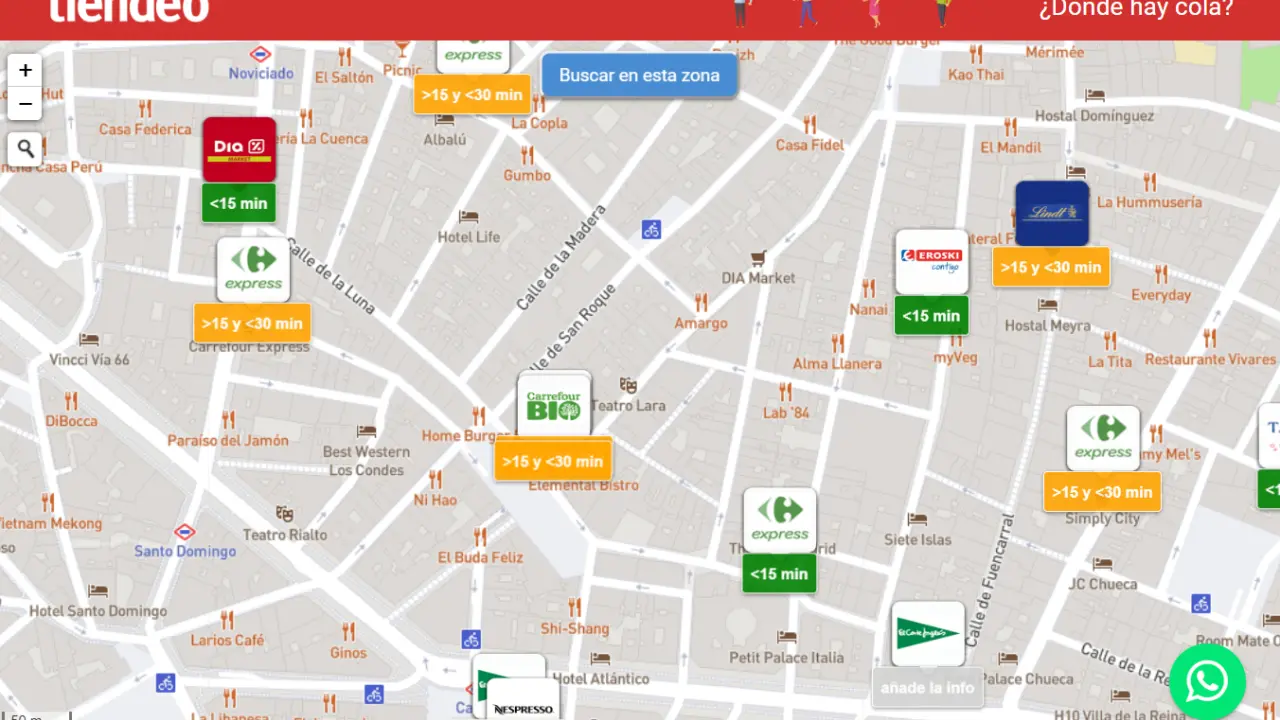Click wait time label under Lindt
The width and height of the screenshot is (1280, 720).
point(1051,267)
